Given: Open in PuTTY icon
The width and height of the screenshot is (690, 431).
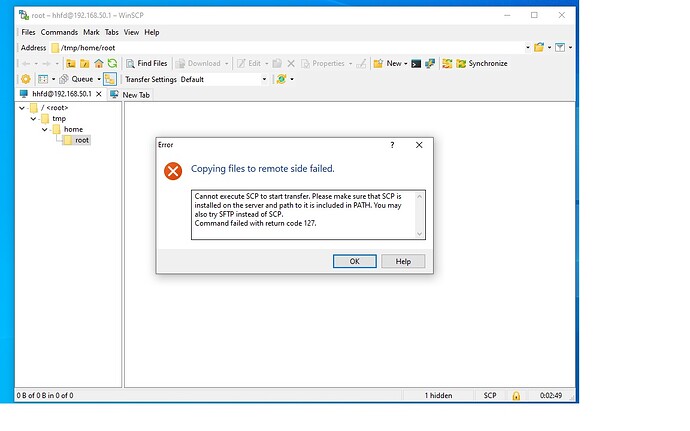Looking at the screenshot, I should coord(430,64).
